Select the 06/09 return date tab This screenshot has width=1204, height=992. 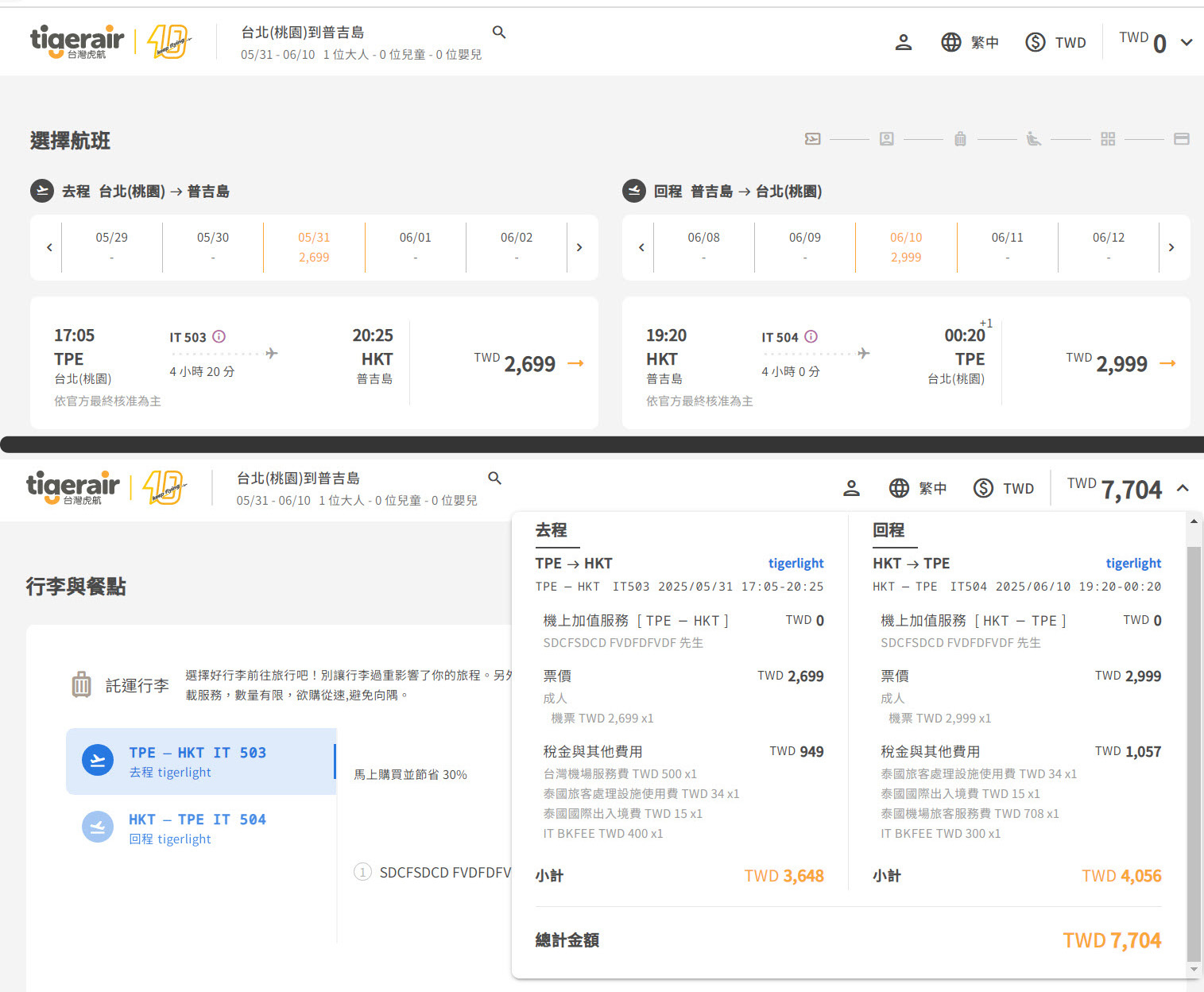[805, 247]
